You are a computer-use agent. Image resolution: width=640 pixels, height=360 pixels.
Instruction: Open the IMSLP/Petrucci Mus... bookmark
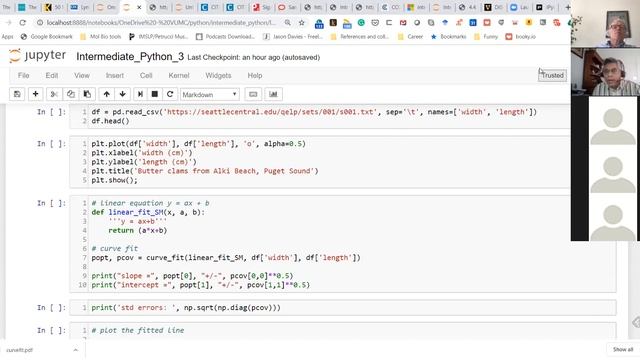point(158,37)
